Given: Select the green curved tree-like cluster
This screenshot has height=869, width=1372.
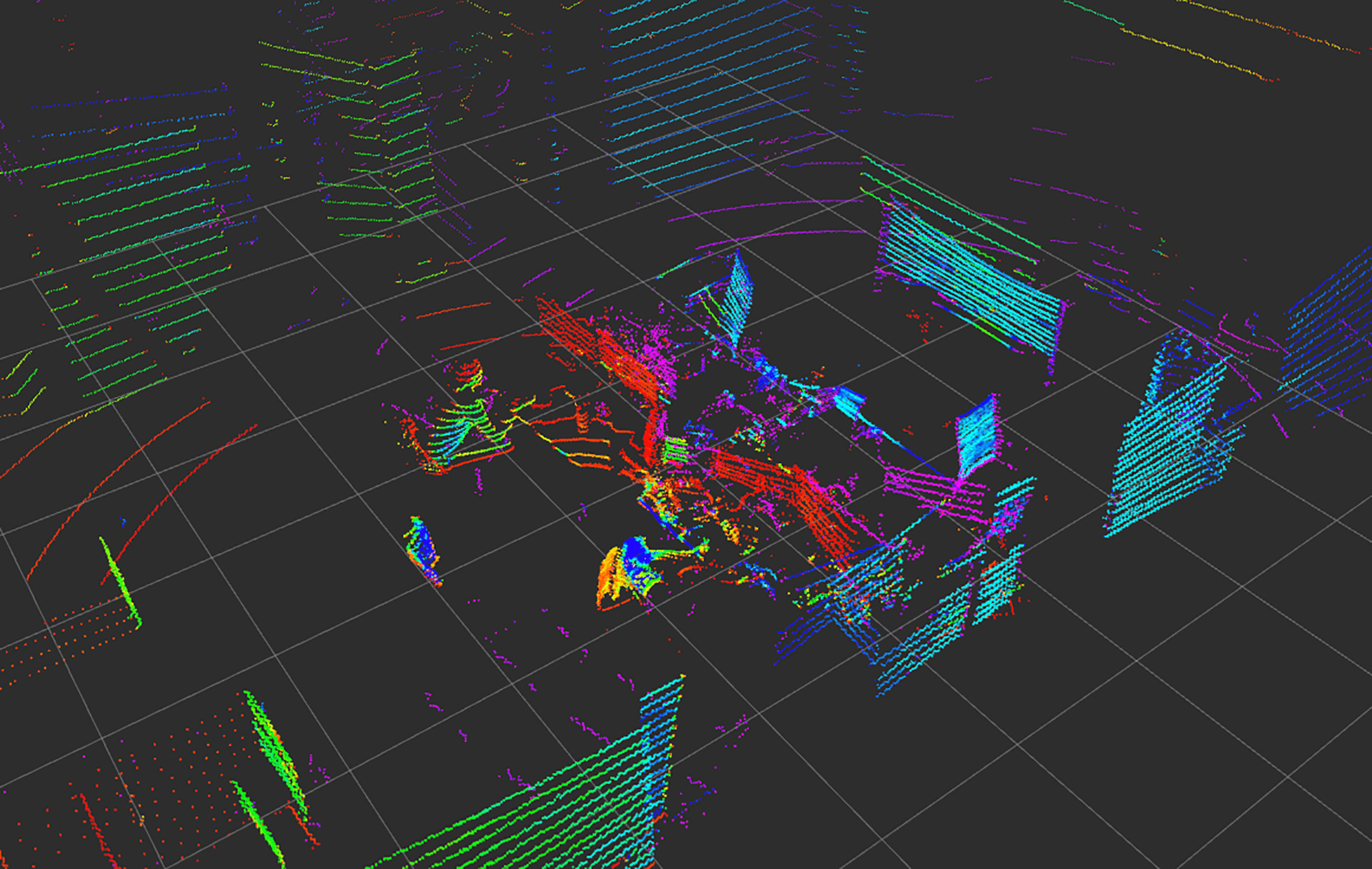Looking at the screenshot, I should click(466, 425).
